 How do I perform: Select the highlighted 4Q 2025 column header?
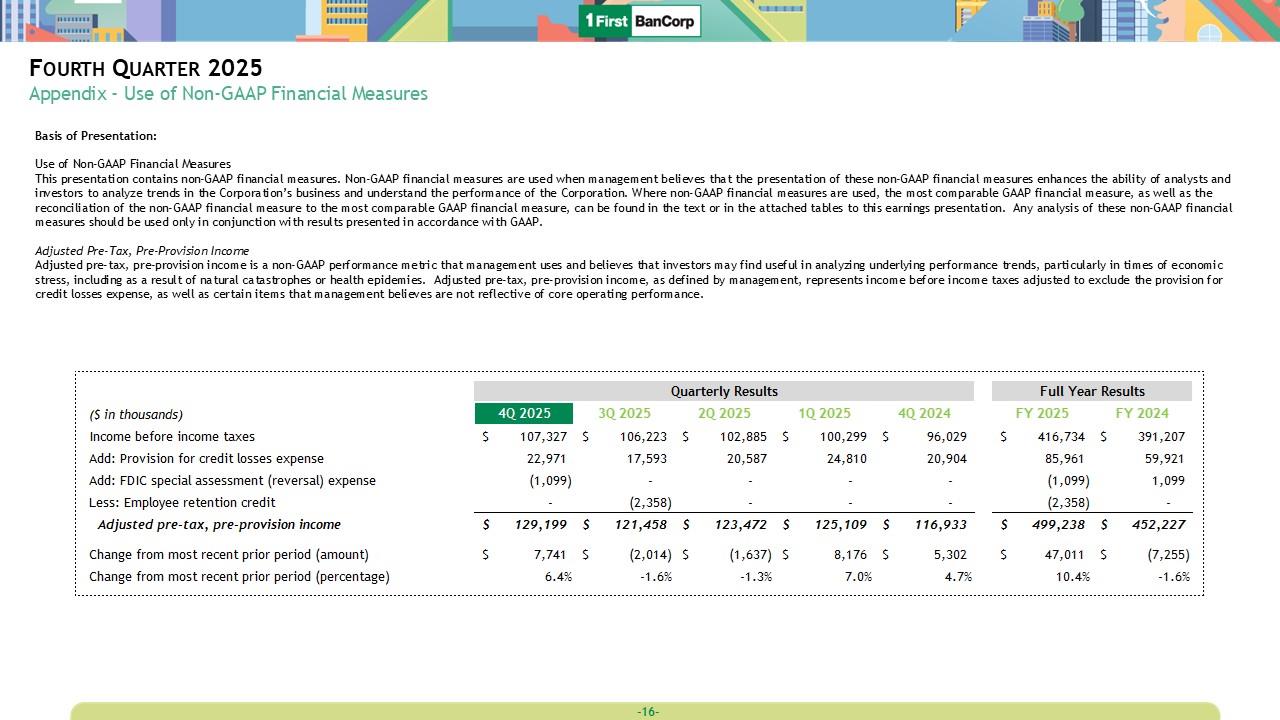(524, 414)
